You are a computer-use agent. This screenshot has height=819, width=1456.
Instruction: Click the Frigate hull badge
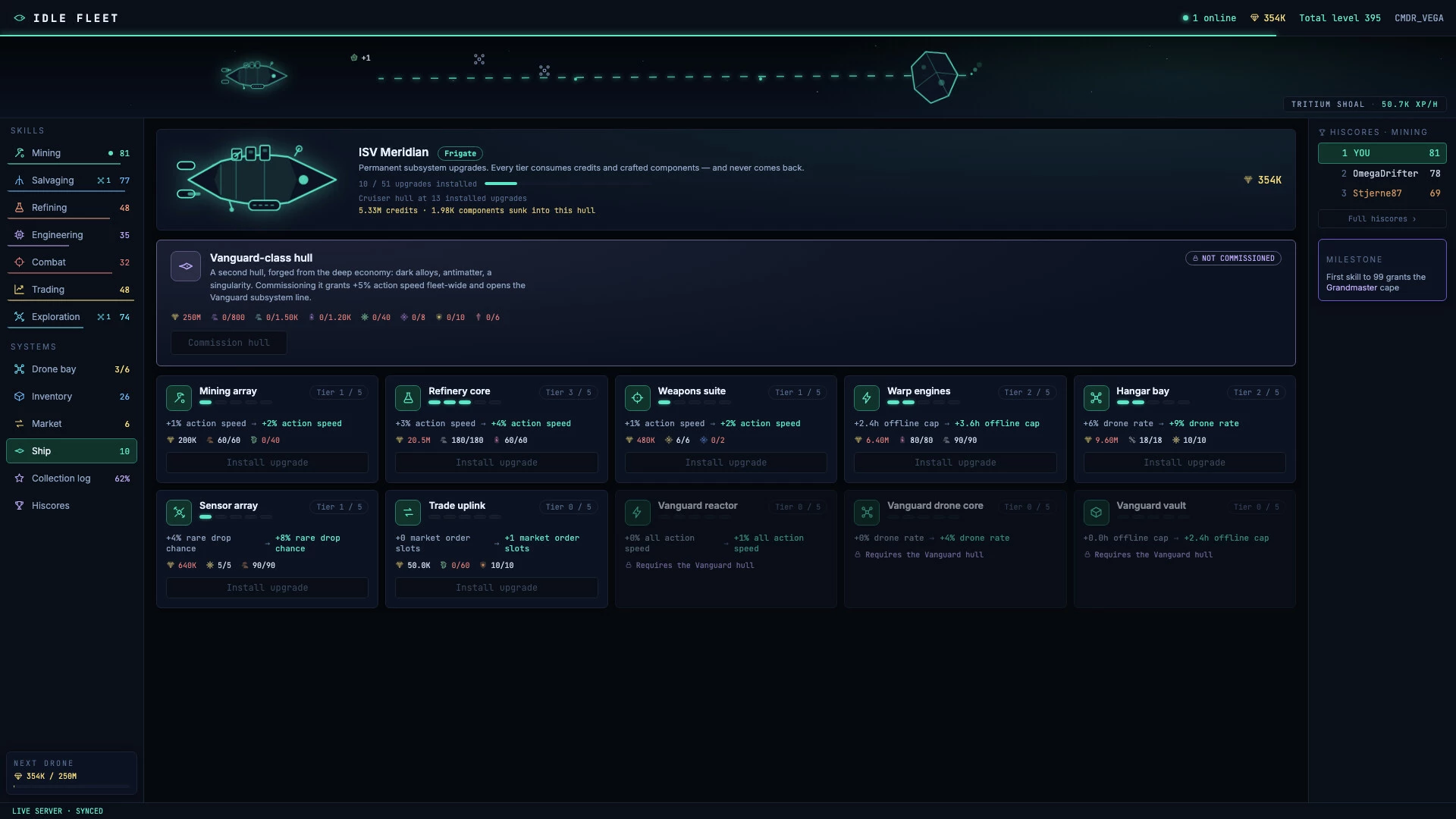coord(460,153)
